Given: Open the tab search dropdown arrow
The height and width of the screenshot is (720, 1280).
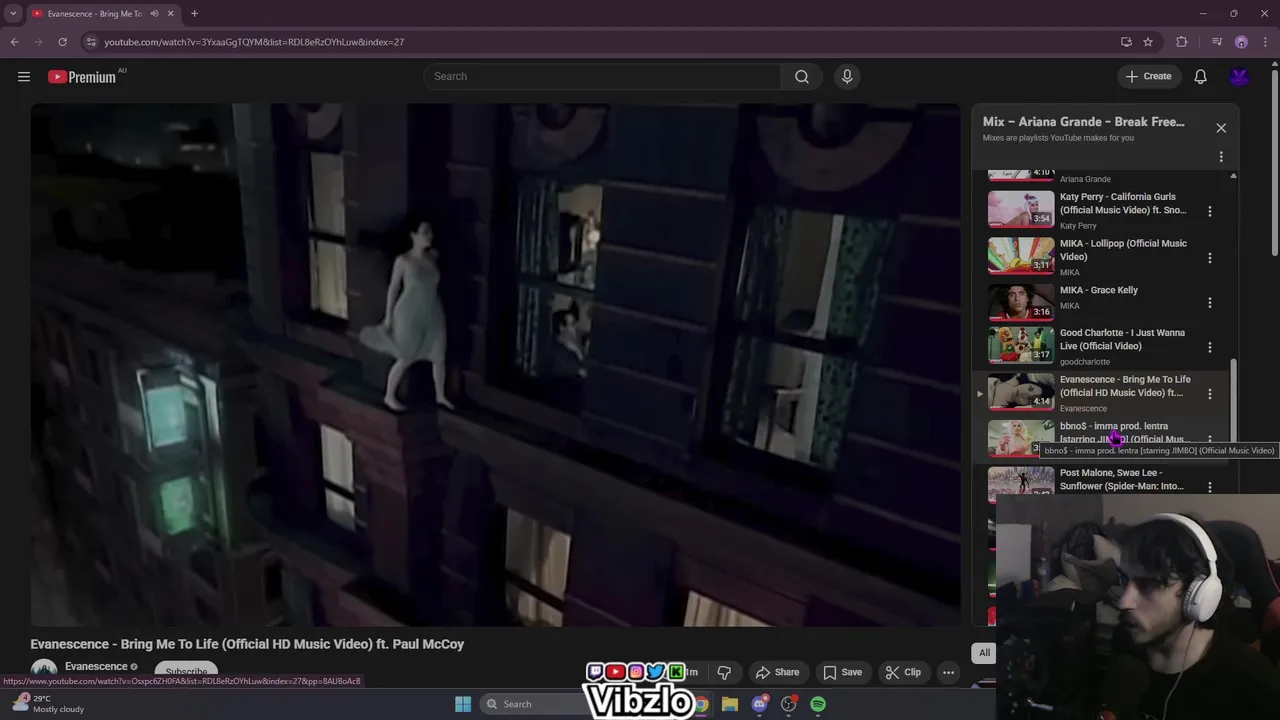Looking at the screenshot, I should pos(13,13).
